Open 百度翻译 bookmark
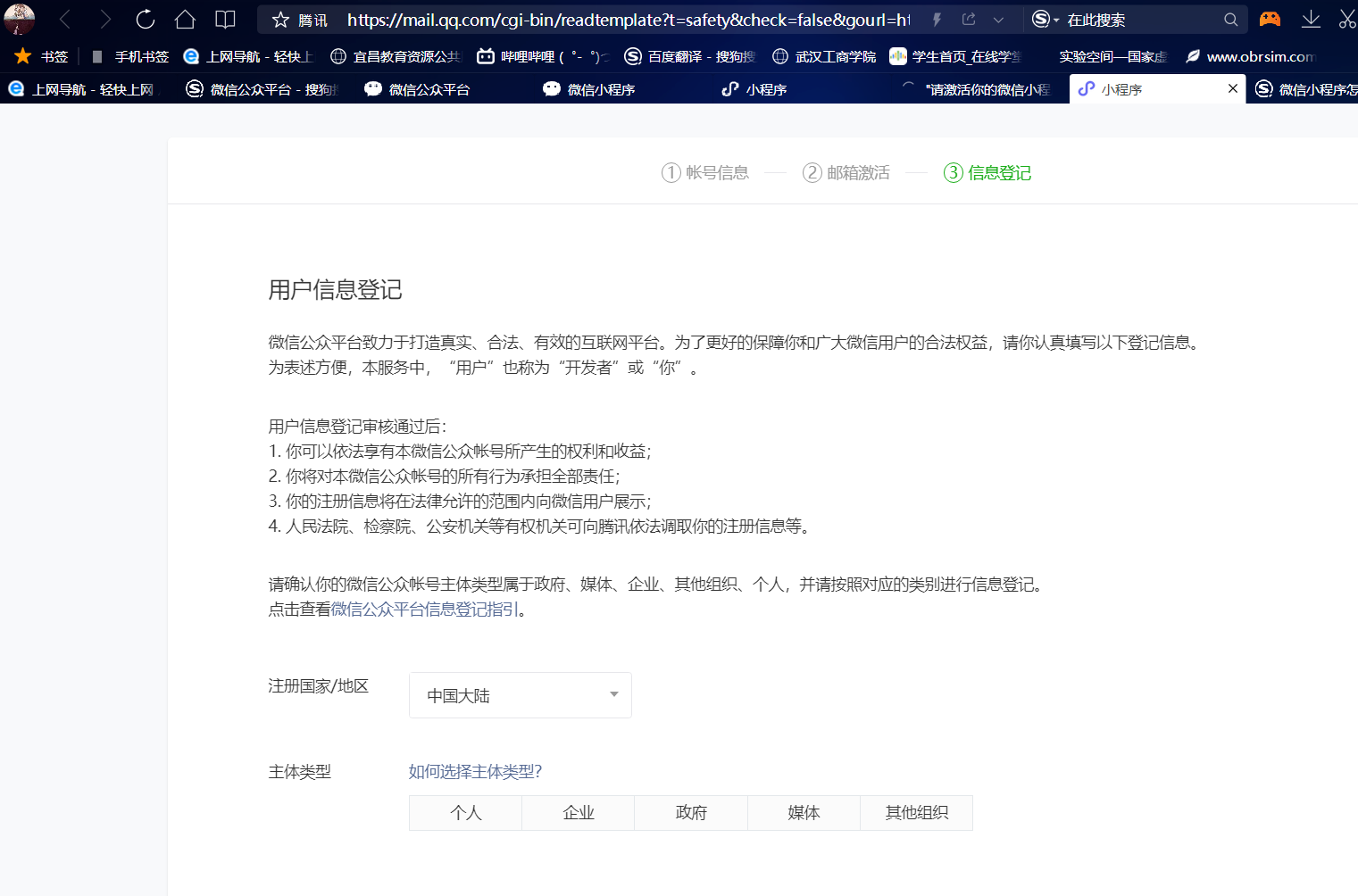 (x=690, y=56)
